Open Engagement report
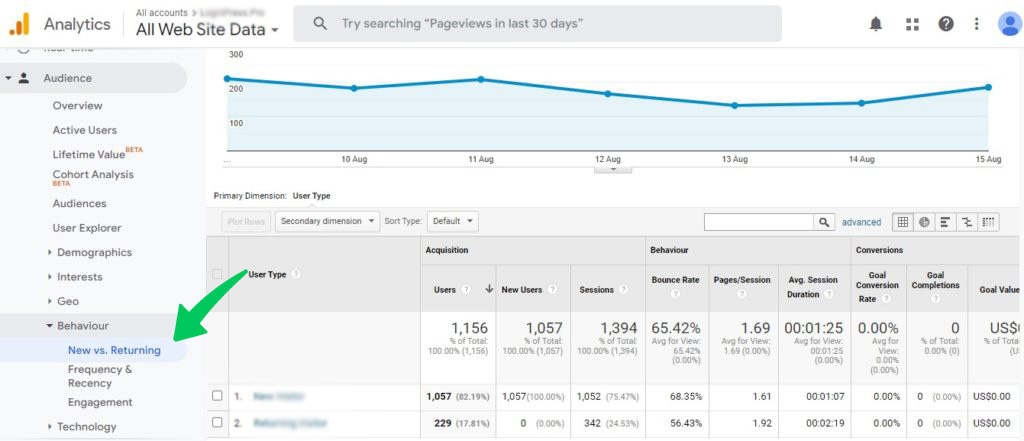The width and height of the screenshot is (1024, 441). [100, 402]
